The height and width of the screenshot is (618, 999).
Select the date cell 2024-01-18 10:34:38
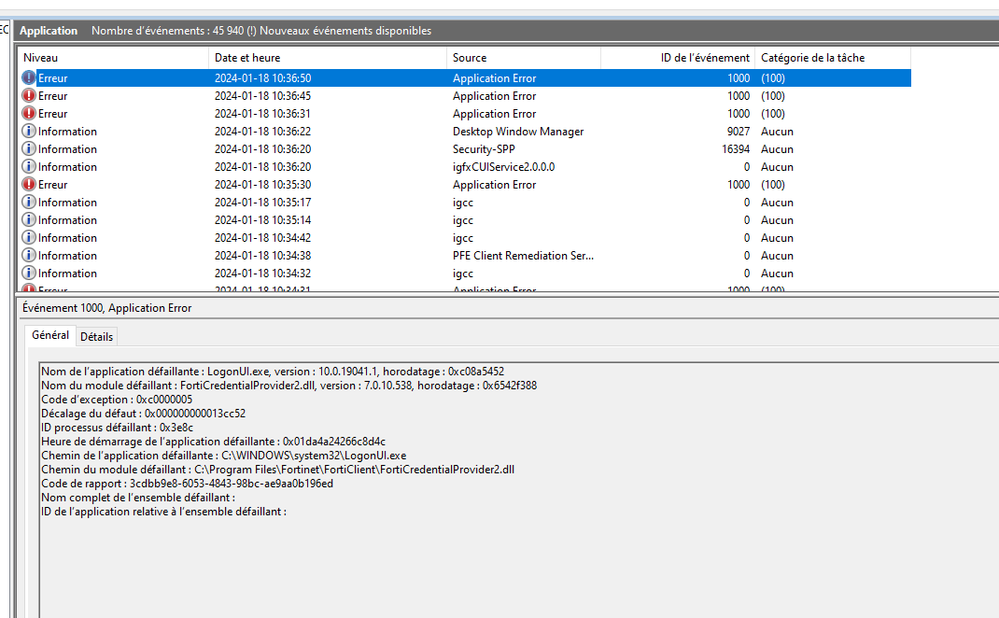click(262, 255)
